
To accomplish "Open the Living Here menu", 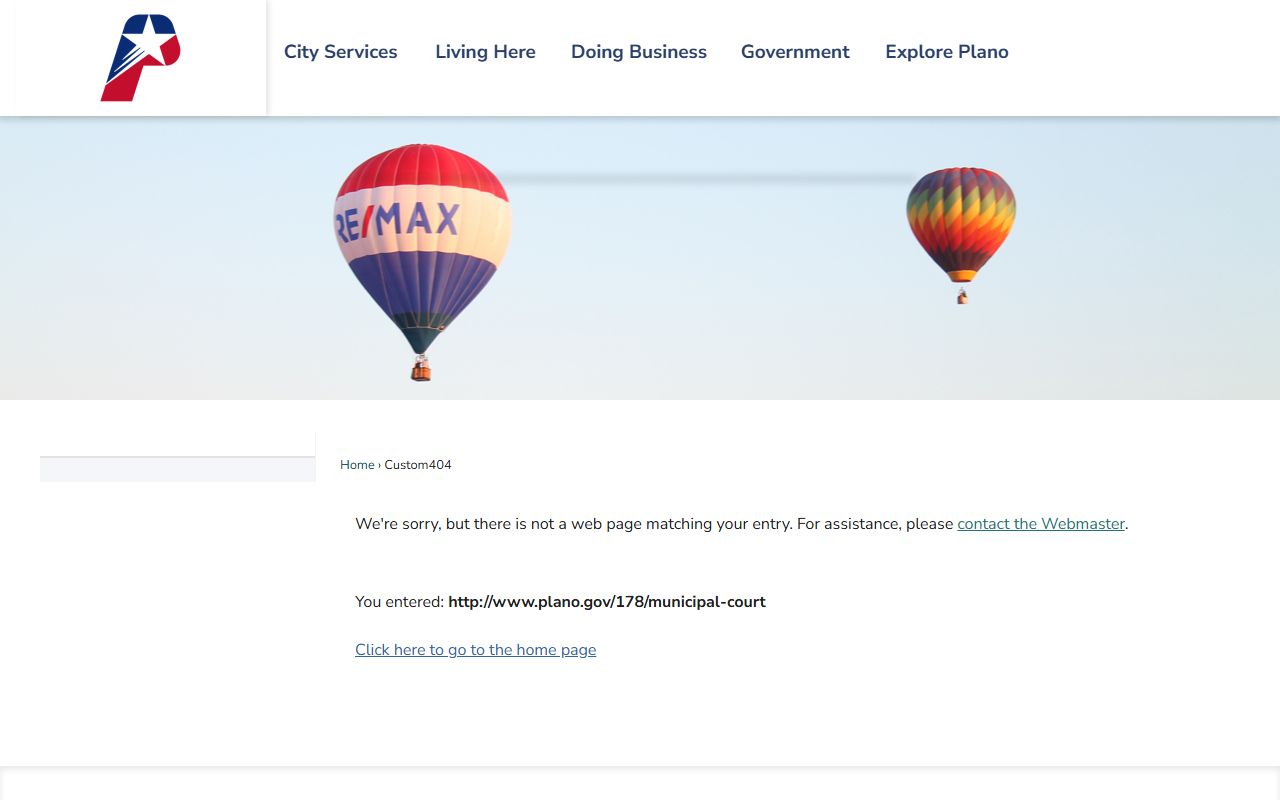I will click(x=485, y=52).
